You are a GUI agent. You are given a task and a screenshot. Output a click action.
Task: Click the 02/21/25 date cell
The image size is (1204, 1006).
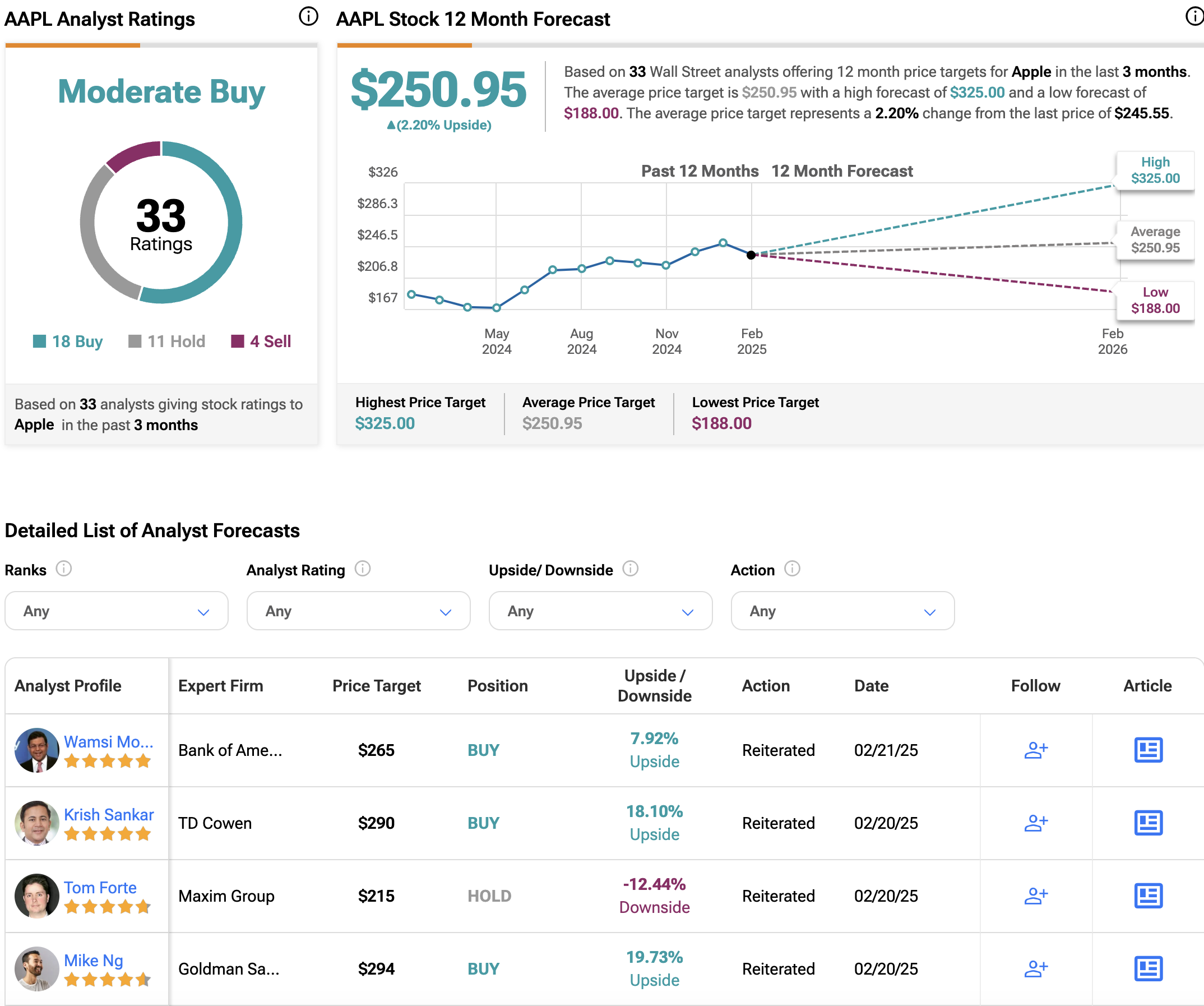point(886,750)
